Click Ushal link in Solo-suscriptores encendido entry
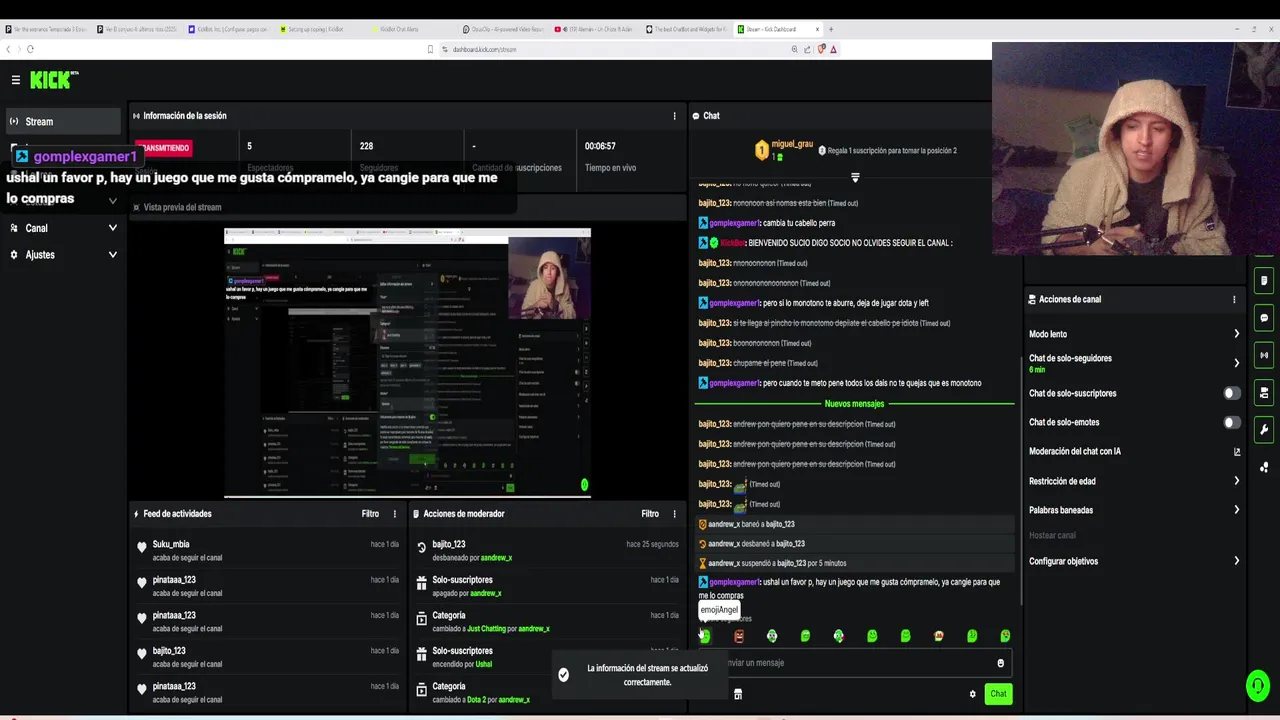1280x720 pixels. point(483,664)
